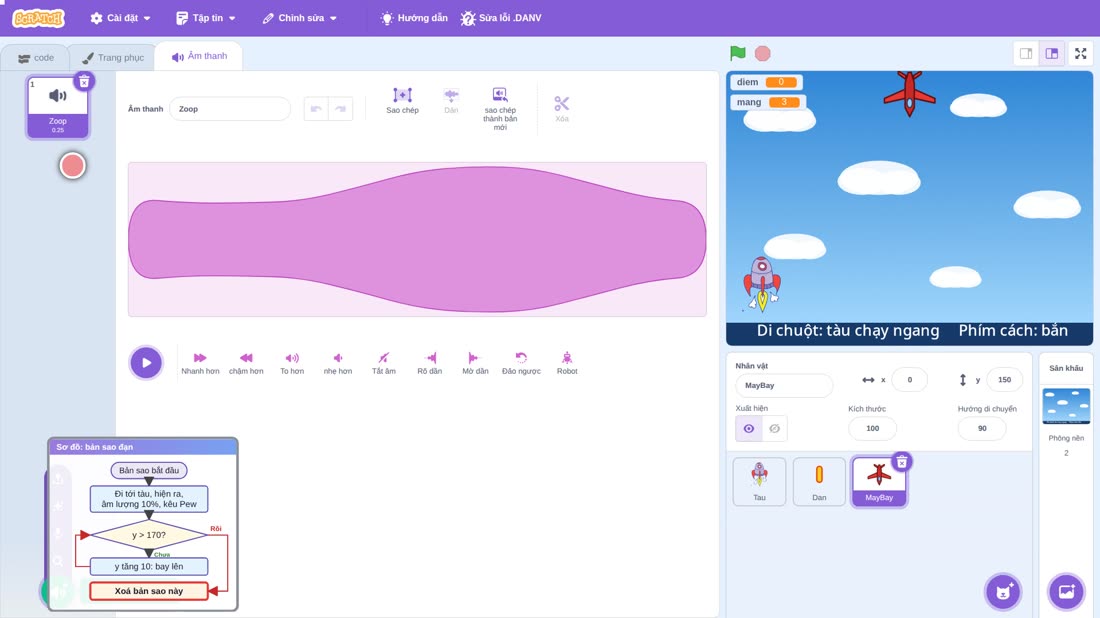Open the code tab
Image resolution: width=1100 pixels, height=618 pixels.
36,58
